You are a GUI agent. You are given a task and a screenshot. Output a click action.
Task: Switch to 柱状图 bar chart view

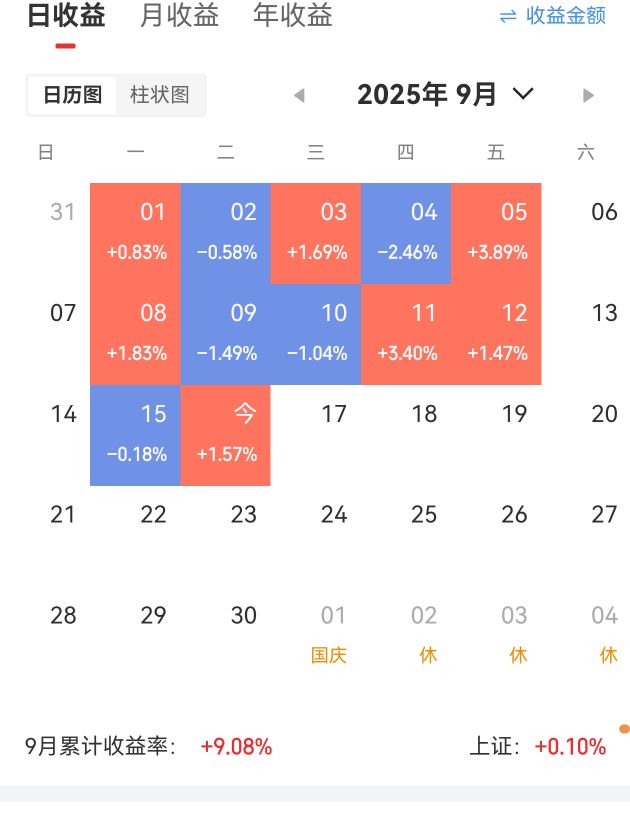[160, 95]
